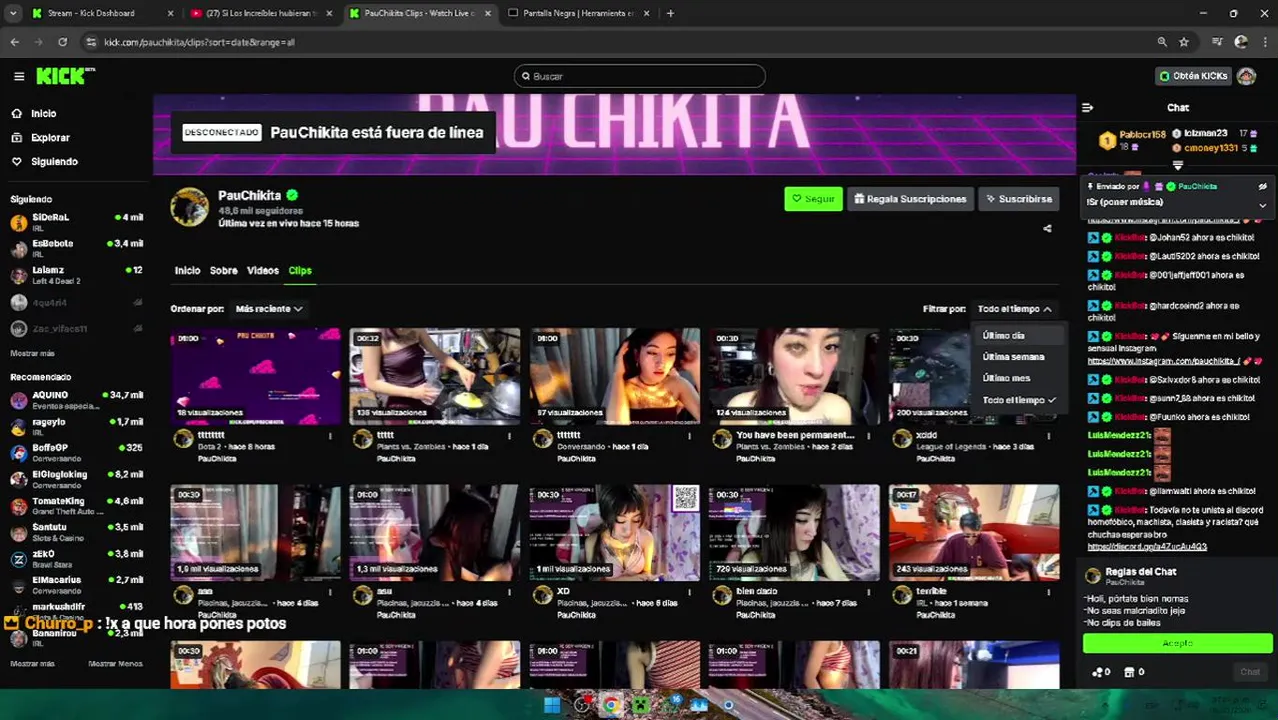This screenshot has width=1278, height=720.
Task: Open EsBebote followed channel
Action: 76,248
